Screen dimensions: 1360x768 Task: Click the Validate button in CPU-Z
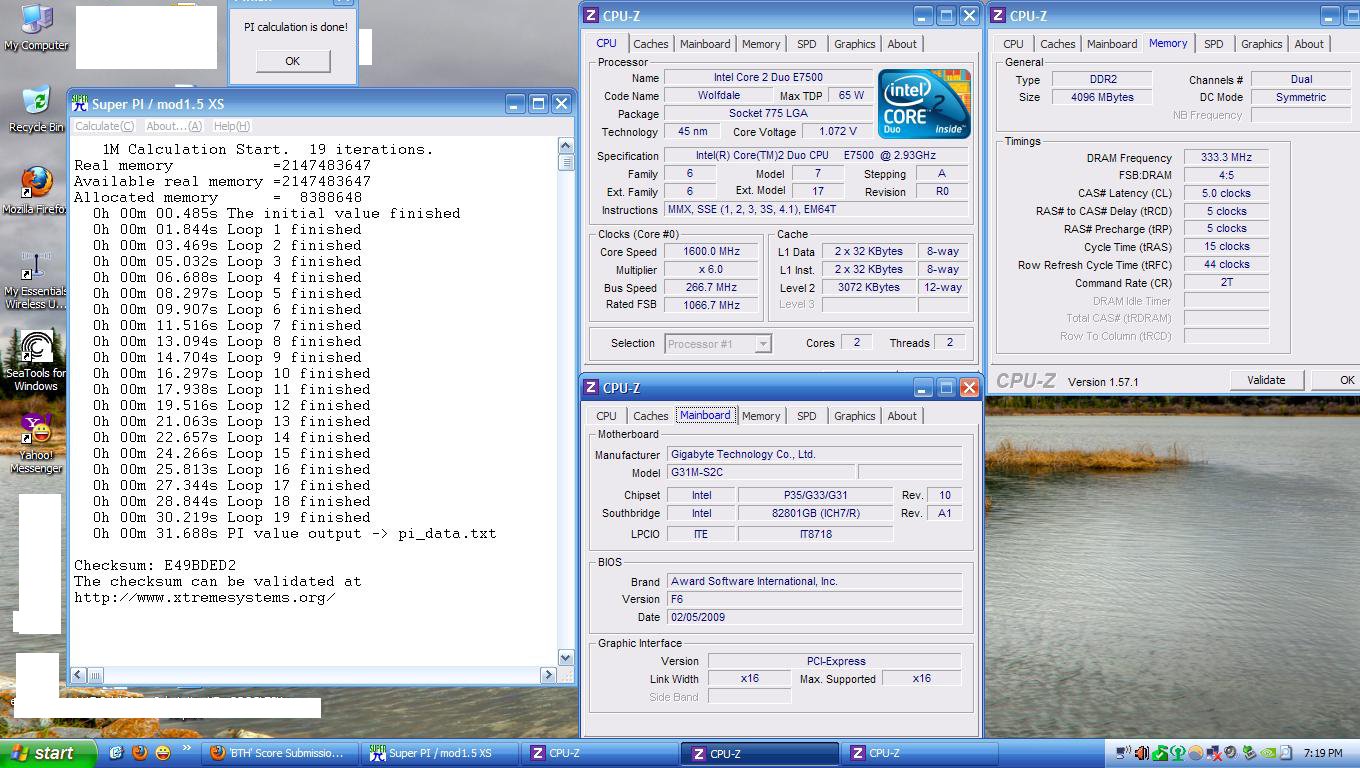(1265, 380)
